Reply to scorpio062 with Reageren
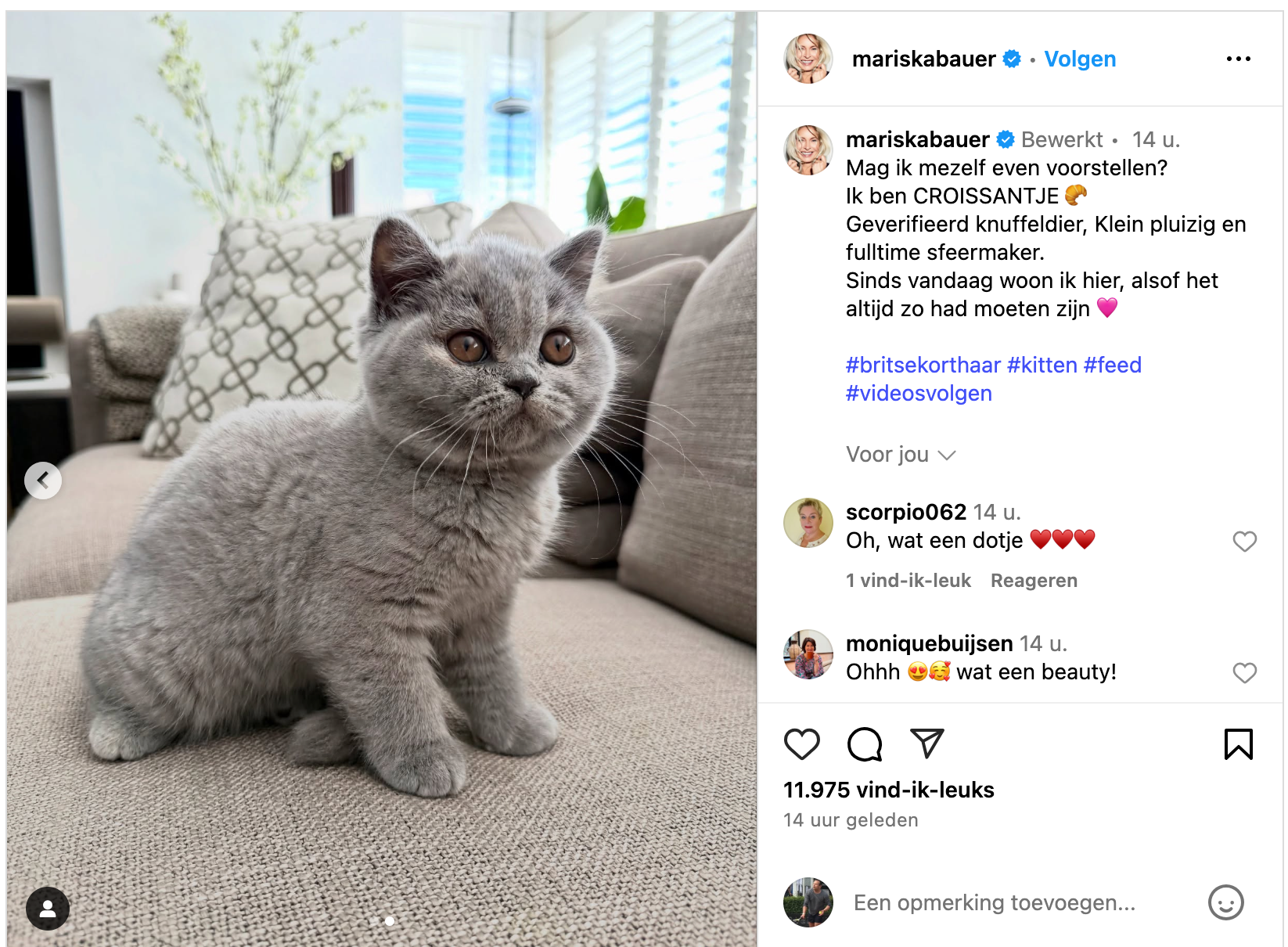1288x947 pixels. 1034,581
